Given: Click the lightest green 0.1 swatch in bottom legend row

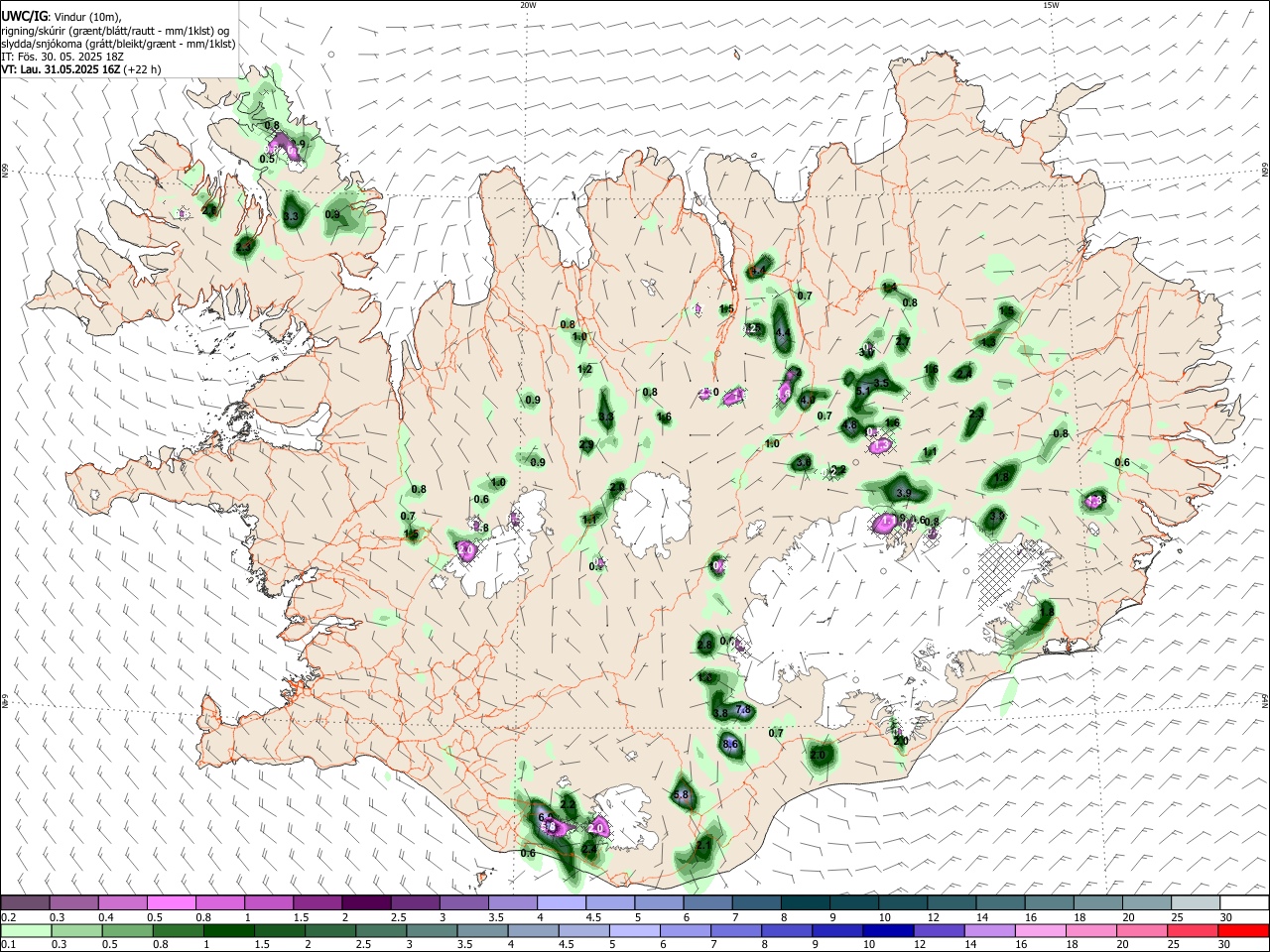Looking at the screenshot, I should (x=26, y=930).
